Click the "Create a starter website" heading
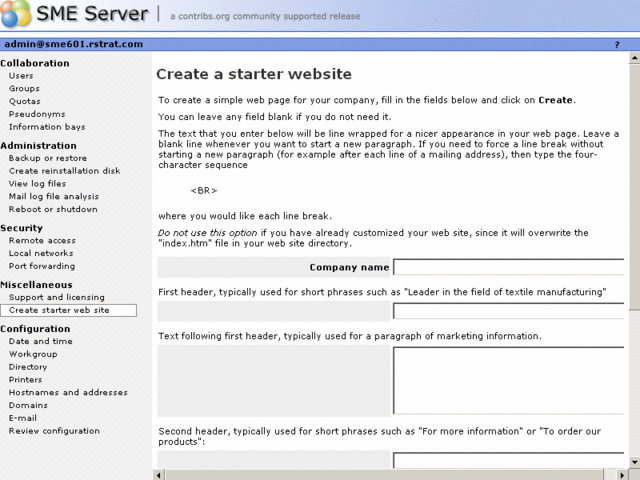The width and height of the screenshot is (640, 480). pos(254,74)
